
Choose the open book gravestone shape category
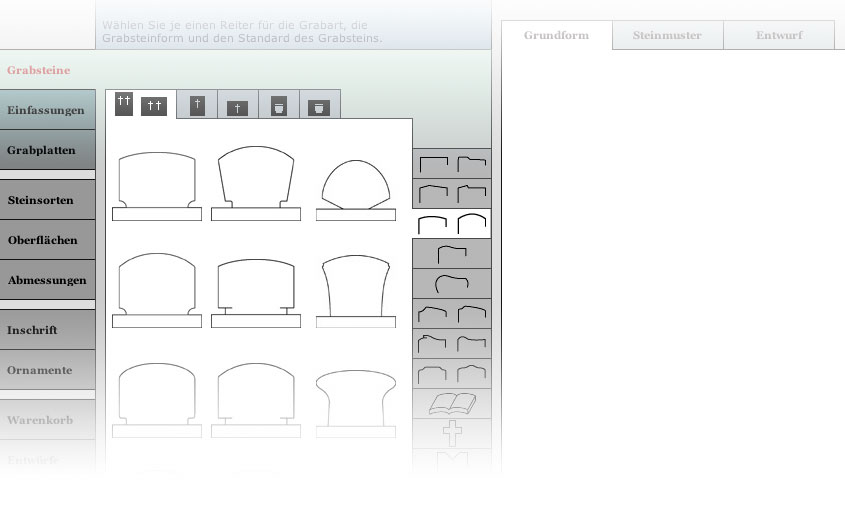pos(452,404)
